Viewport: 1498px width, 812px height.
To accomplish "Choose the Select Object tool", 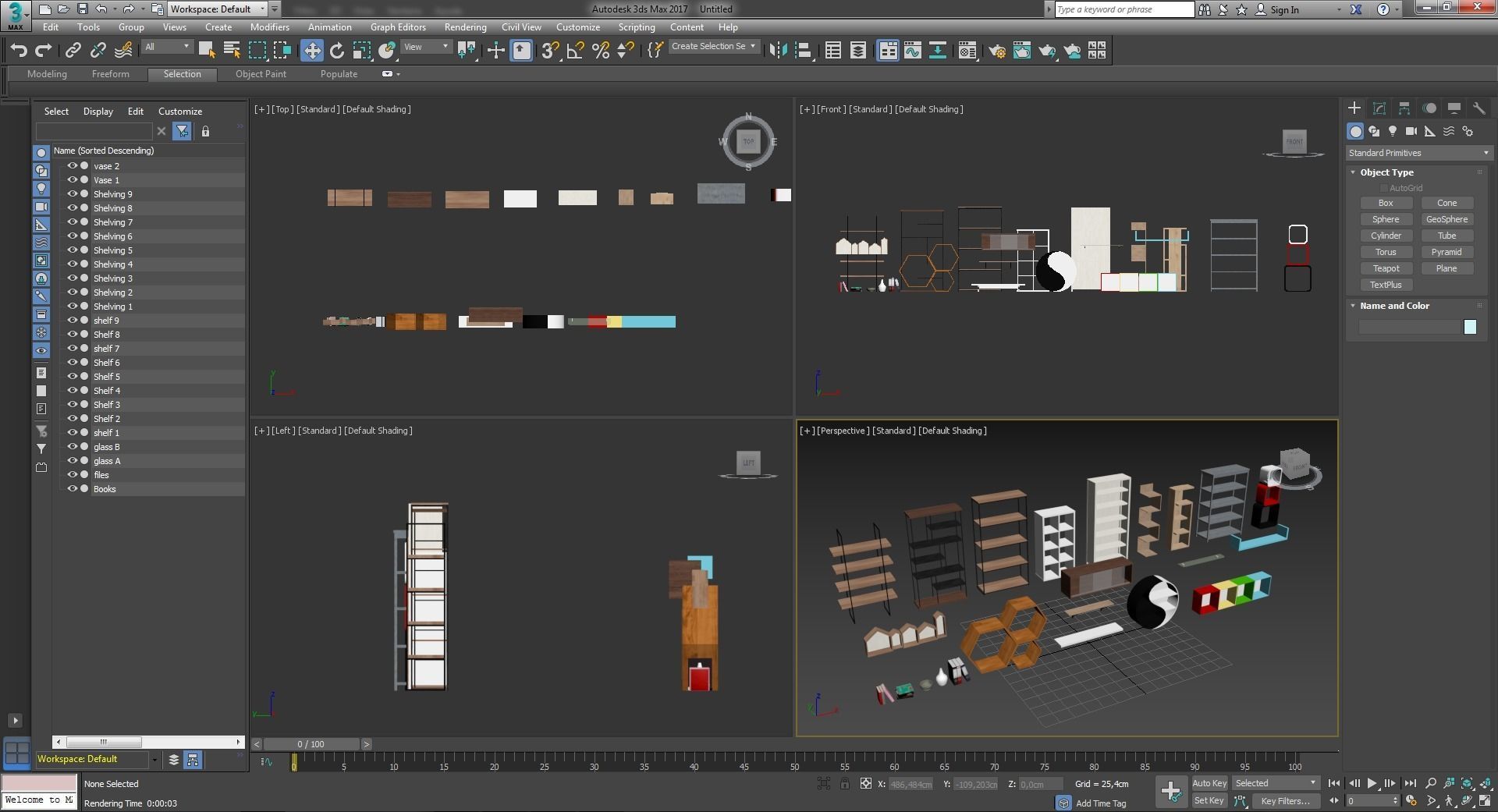I will point(207,51).
